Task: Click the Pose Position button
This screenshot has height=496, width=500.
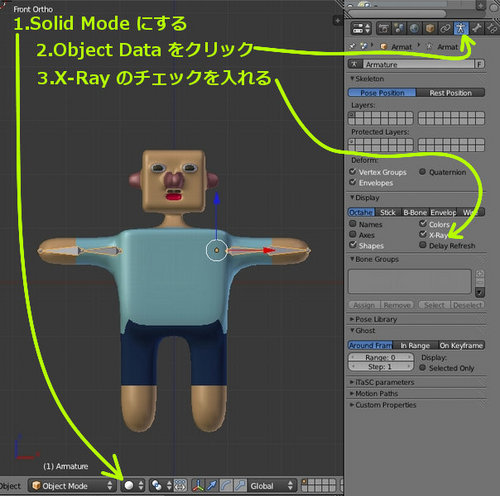Action: (382, 93)
